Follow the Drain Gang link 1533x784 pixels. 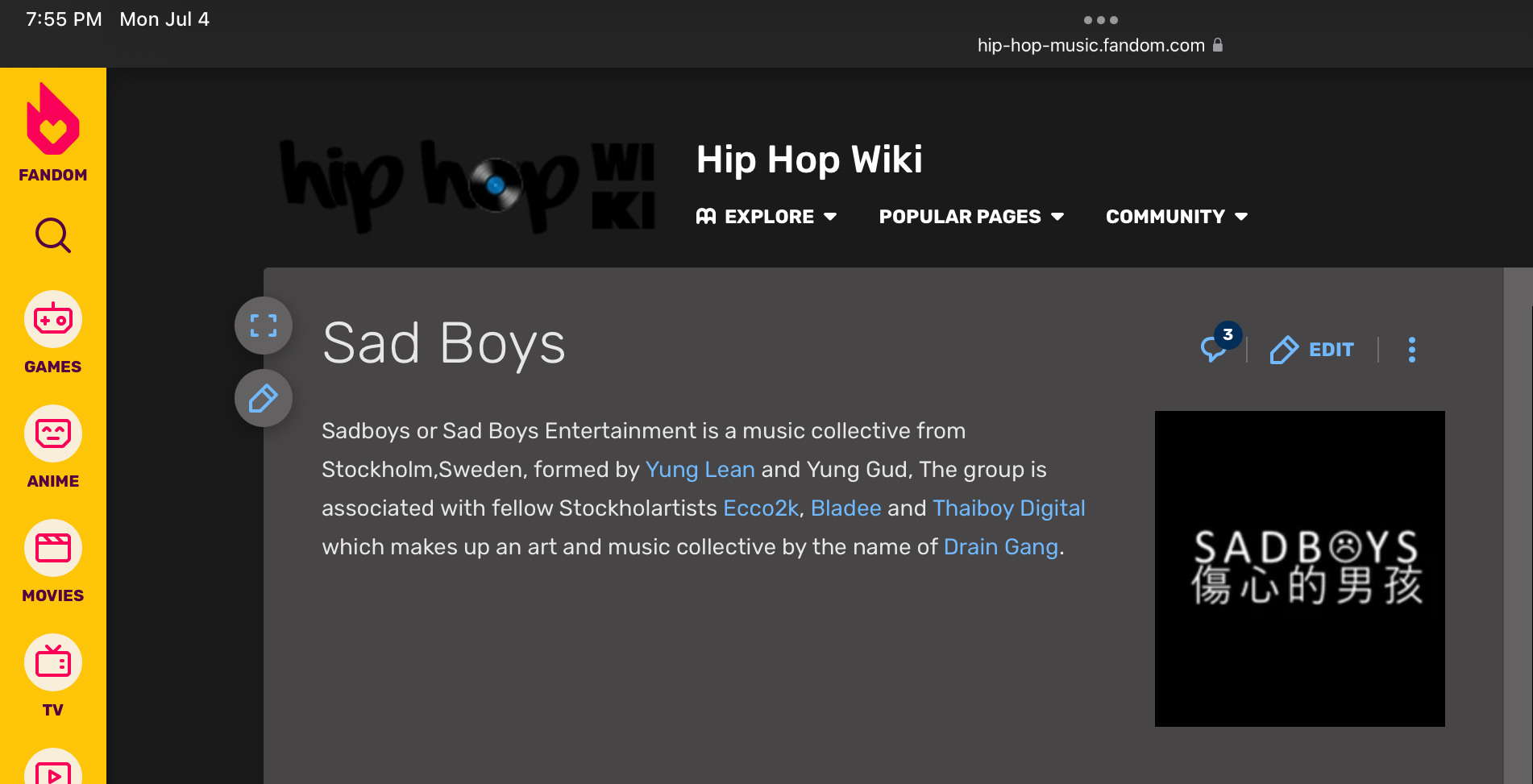pyautogui.click(x=1000, y=547)
